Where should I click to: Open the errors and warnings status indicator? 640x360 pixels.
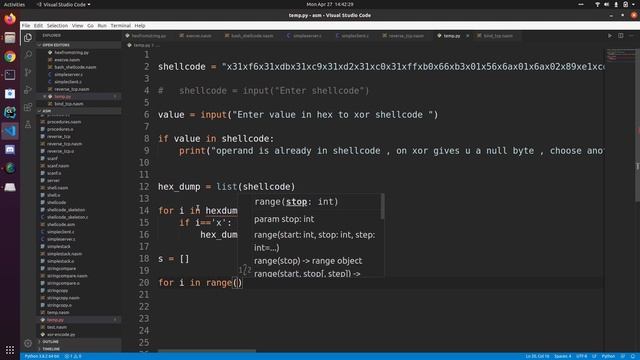pyautogui.click(x=73, y=356)
